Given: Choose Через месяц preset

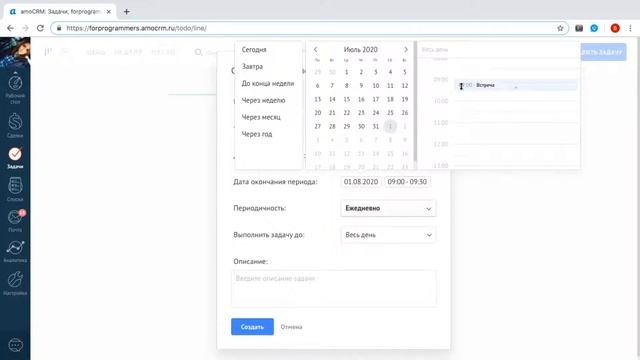Looking at the screenshot, I should coord(261,117).
